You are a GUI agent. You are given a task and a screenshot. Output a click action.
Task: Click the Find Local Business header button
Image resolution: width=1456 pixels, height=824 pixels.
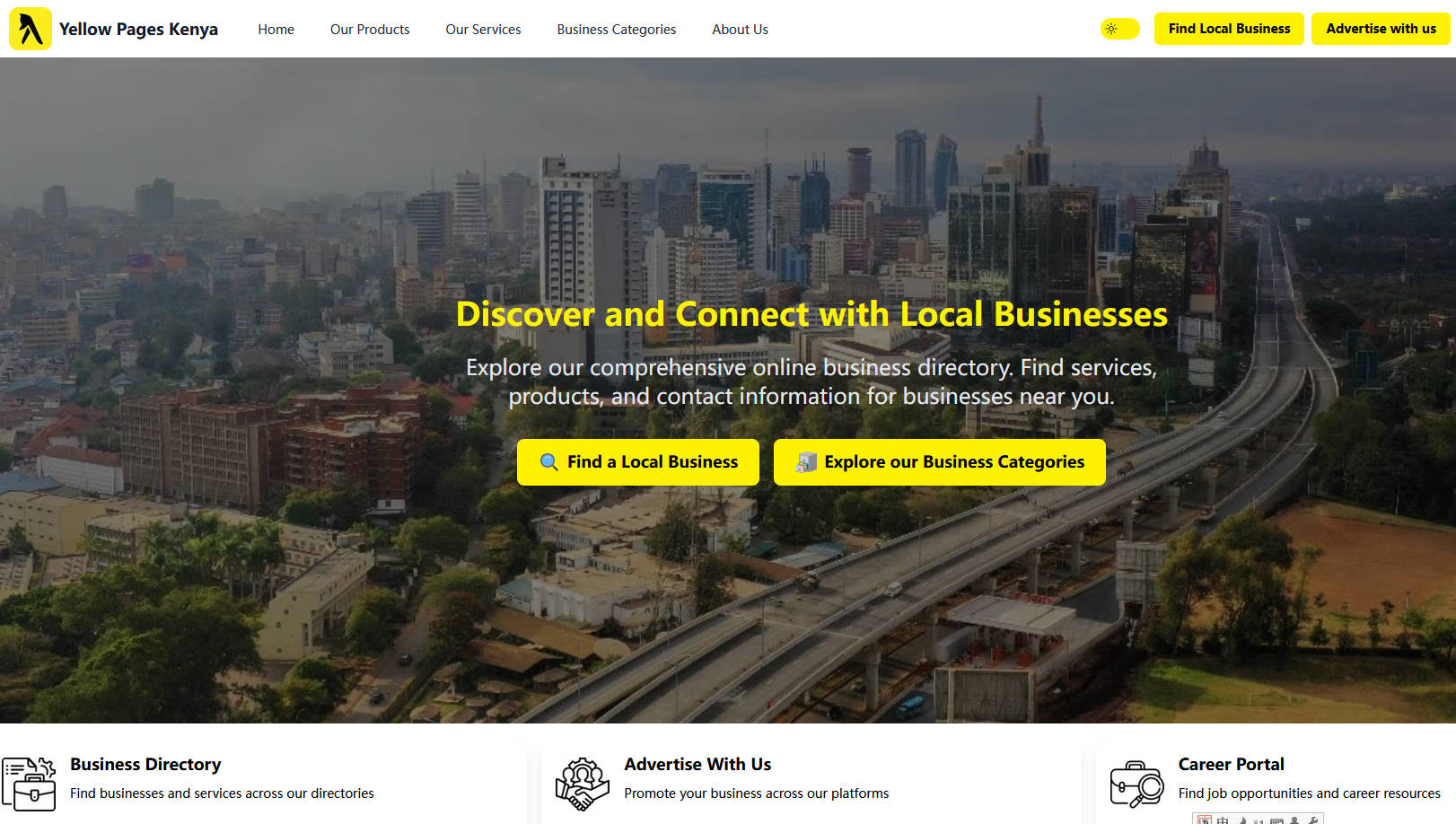click(1229, 29)
